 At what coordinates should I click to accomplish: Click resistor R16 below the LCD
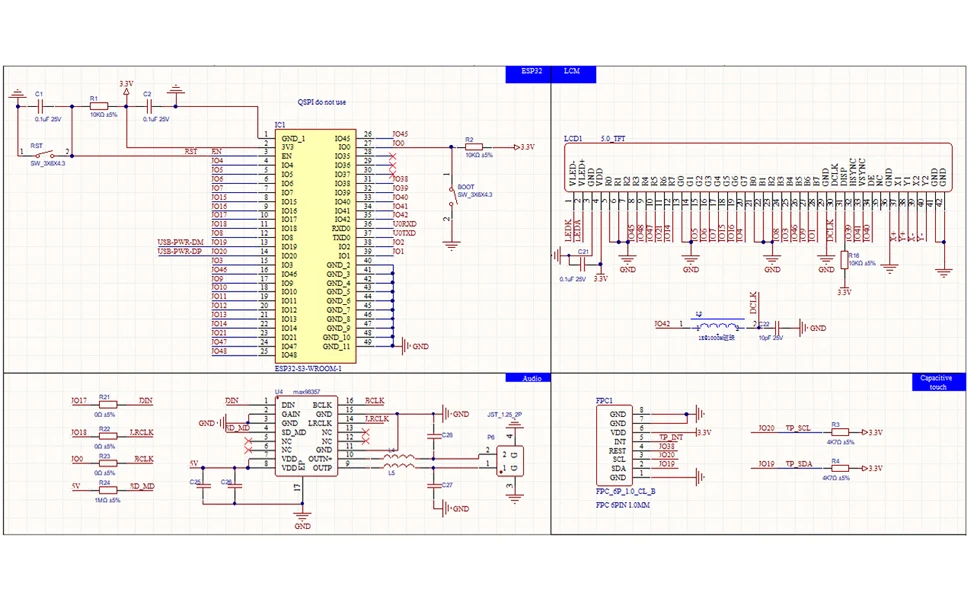[x=844, y=261]
